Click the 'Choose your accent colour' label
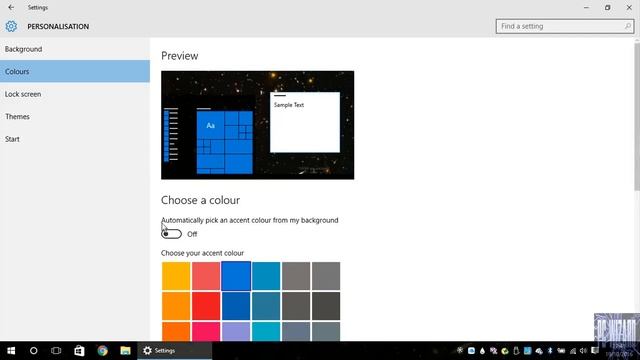640x360 pixels. [x=202, y=253]
